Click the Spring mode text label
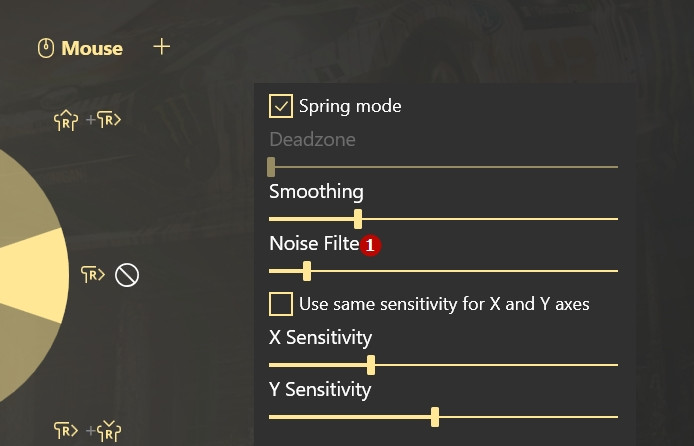Viewport: 694px width, 446px height. pyautogui.click(x=350, y=106)
